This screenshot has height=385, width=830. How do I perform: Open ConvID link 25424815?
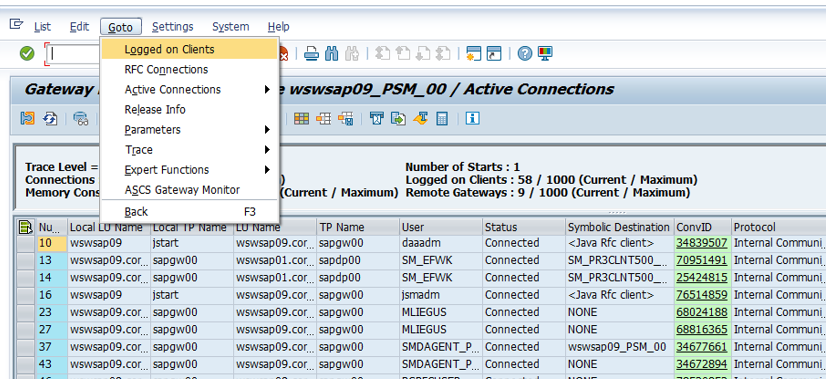[x=702, y=277]
